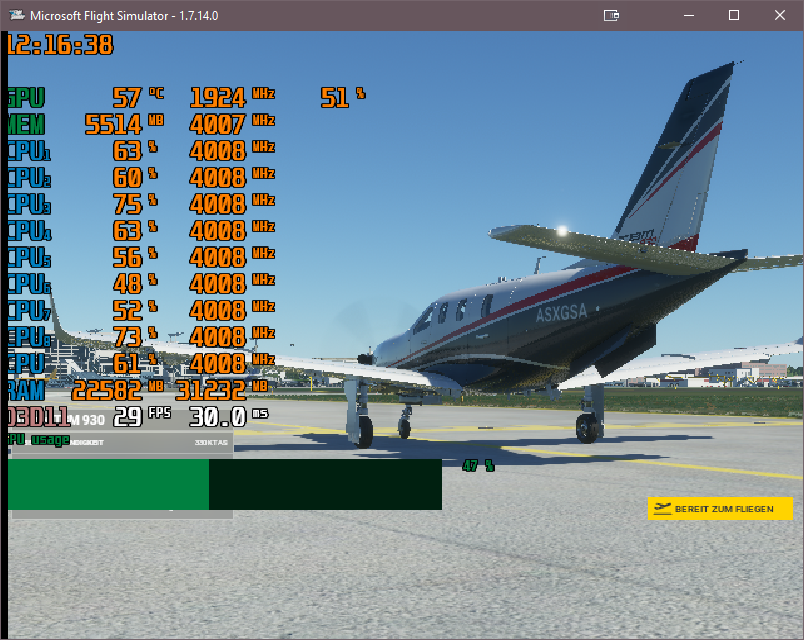Image resolution: width=804 pixels, height=640 pixels.
Task: Click the frametime value 30.0 ms
Action: (229, 416)
